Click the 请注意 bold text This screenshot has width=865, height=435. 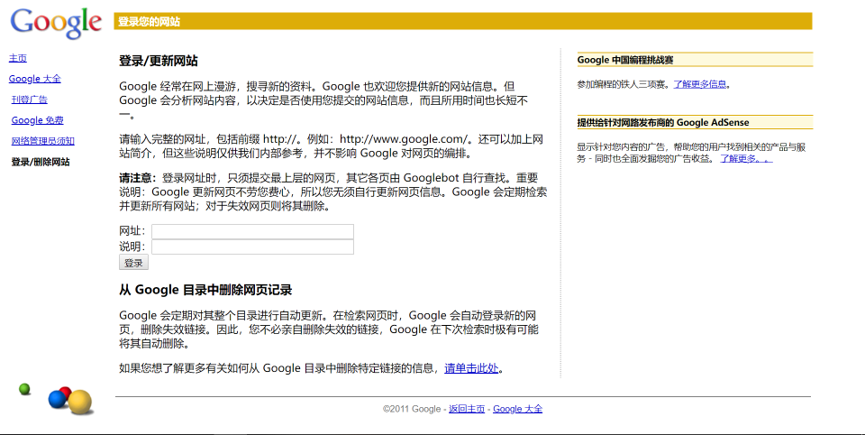coord(136,178)
